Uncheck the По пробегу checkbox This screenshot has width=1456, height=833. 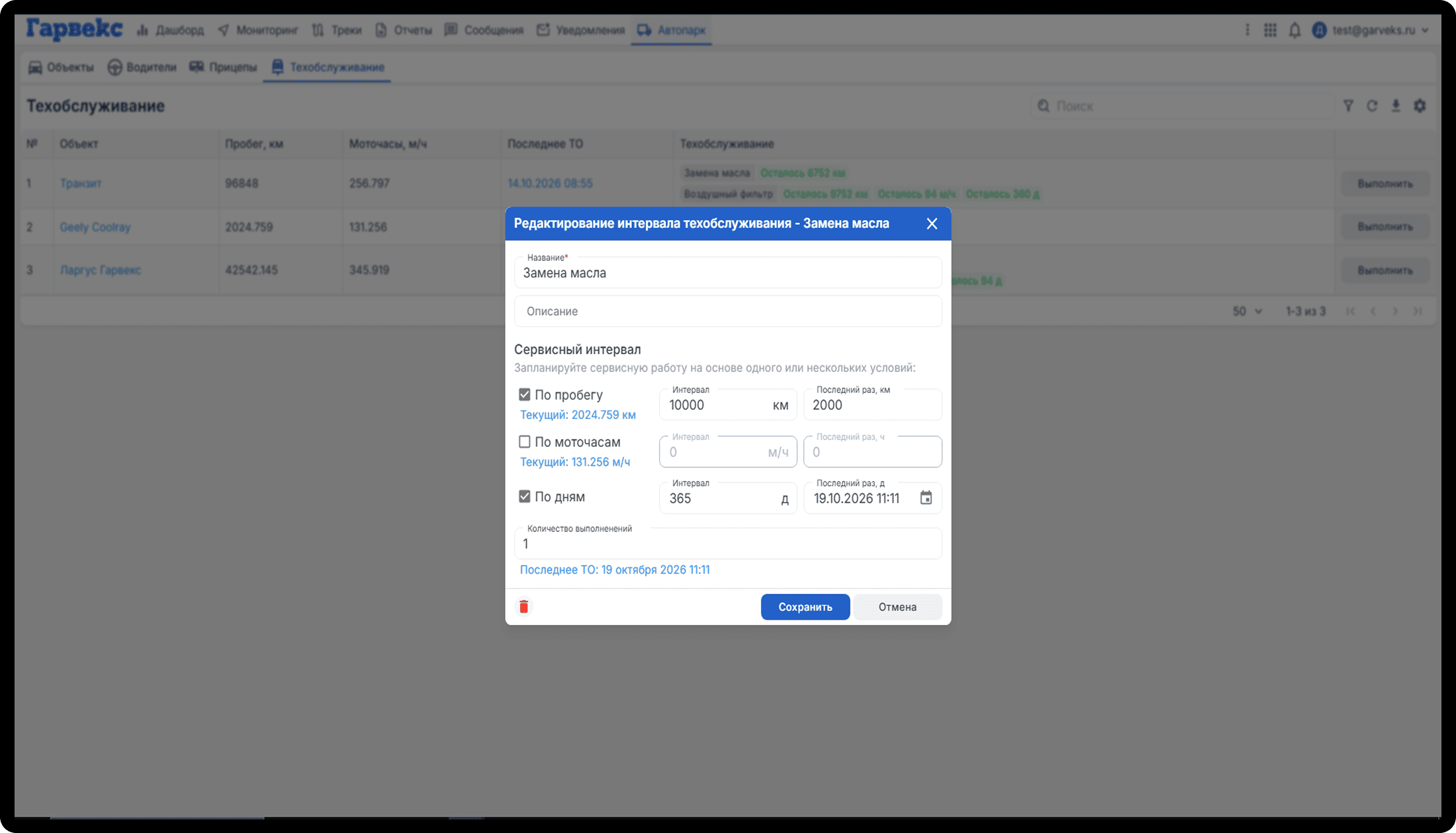coord(524,394)
